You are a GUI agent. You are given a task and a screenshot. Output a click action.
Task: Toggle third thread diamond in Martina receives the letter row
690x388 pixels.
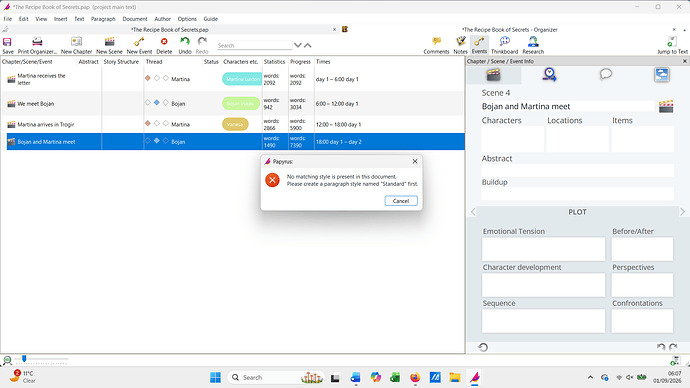click(165, 78)
